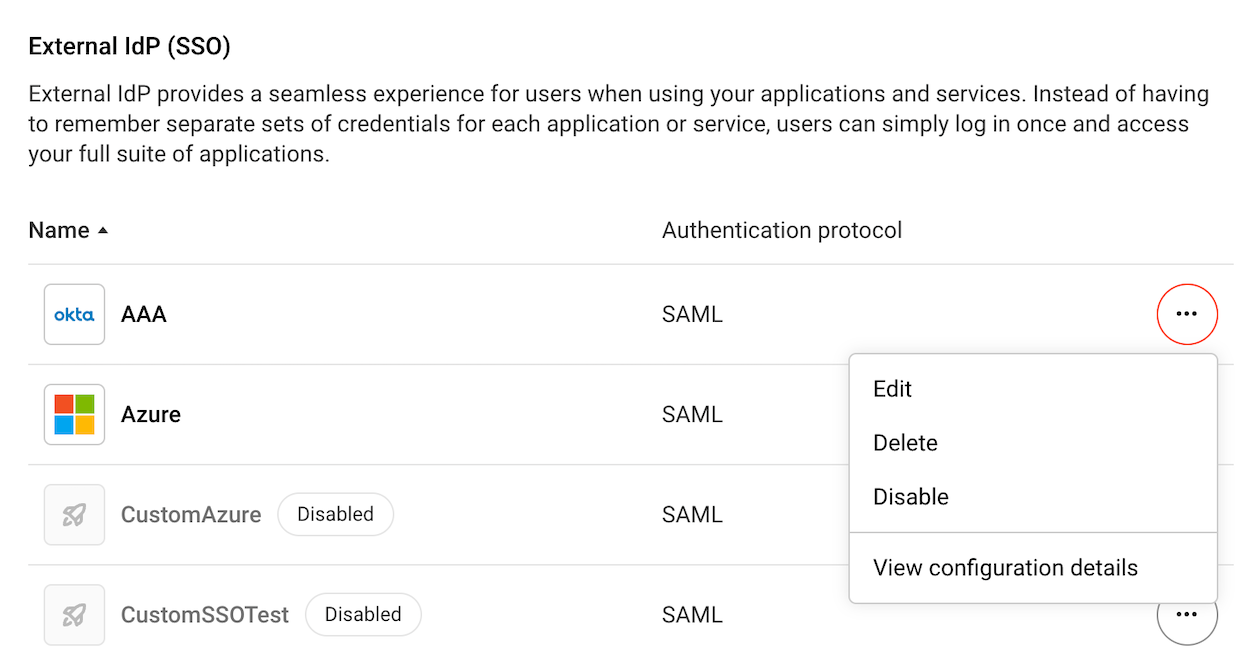The height and width of the screenshot is (652, 1246).
Task: Select Edit from the actions menu
Action: tap(893, 389)
